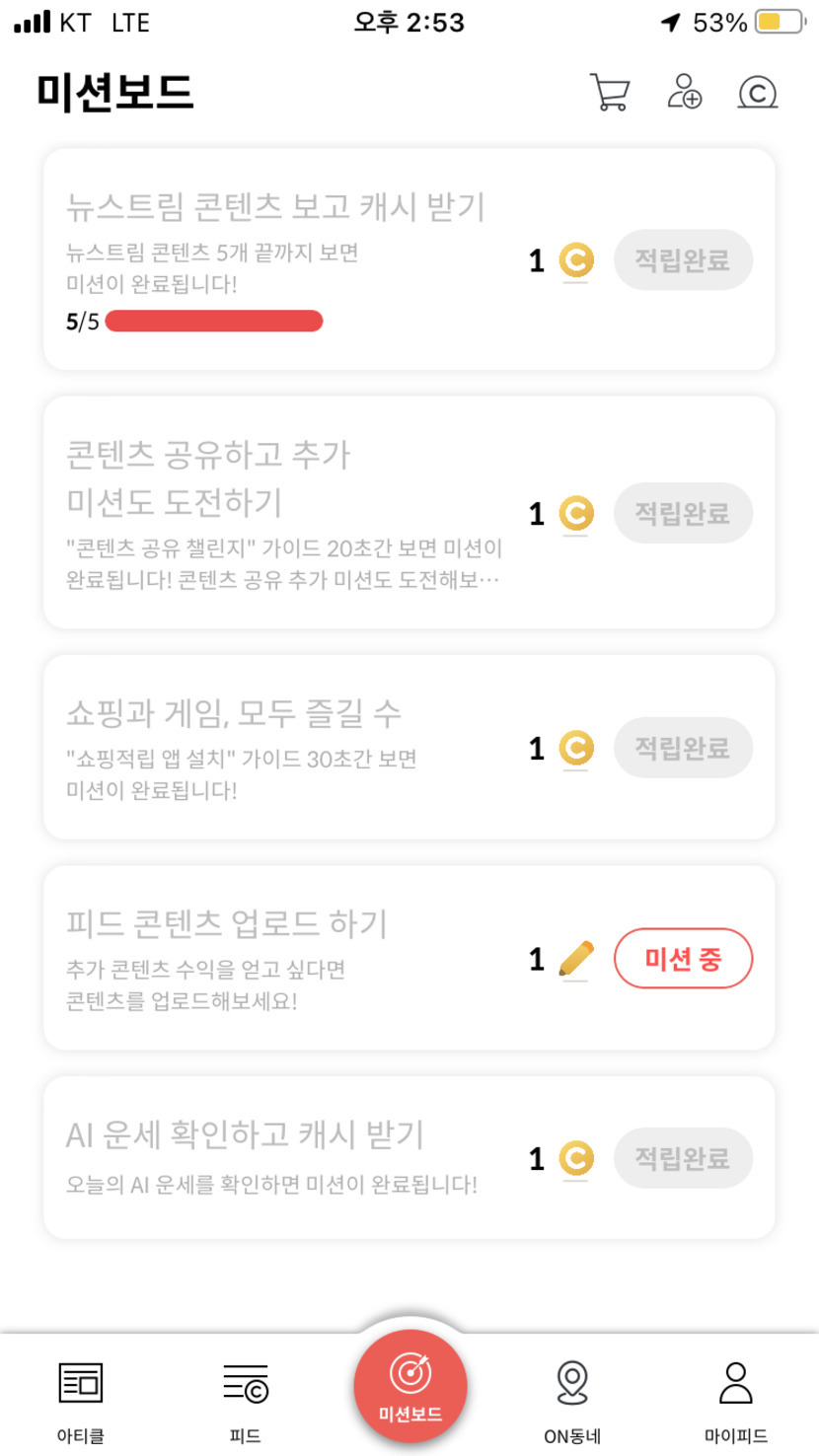Viewport: 819px width, 1456px height.
Task: Open the shopping cart icon
Action: click(610, 92)
